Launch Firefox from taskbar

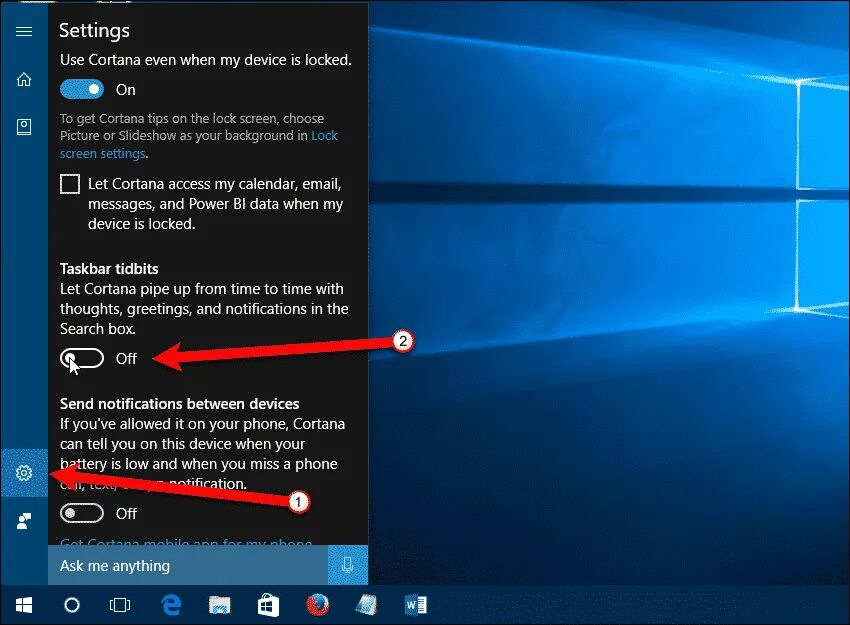(x=318, y=605)
